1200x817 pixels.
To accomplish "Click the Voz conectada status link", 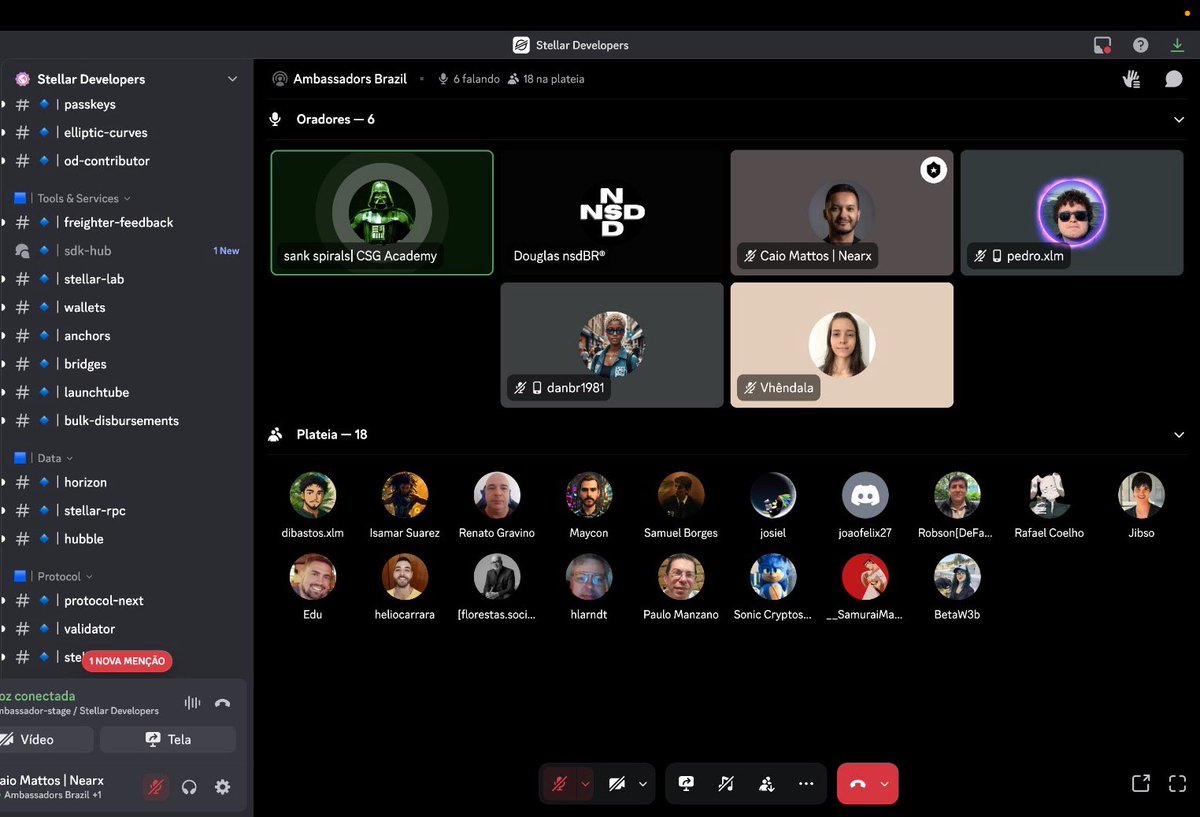I will click(37, 696).
